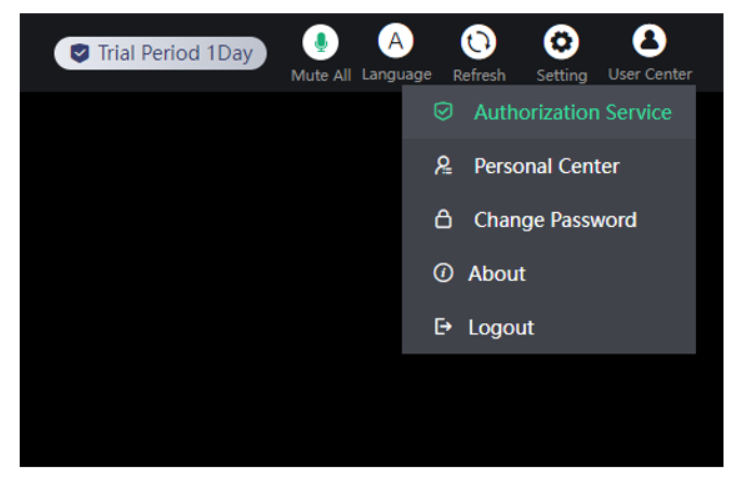Toggle the Mute All label
The width and height of the screenshot is (746, 481).
pos(321,75)
